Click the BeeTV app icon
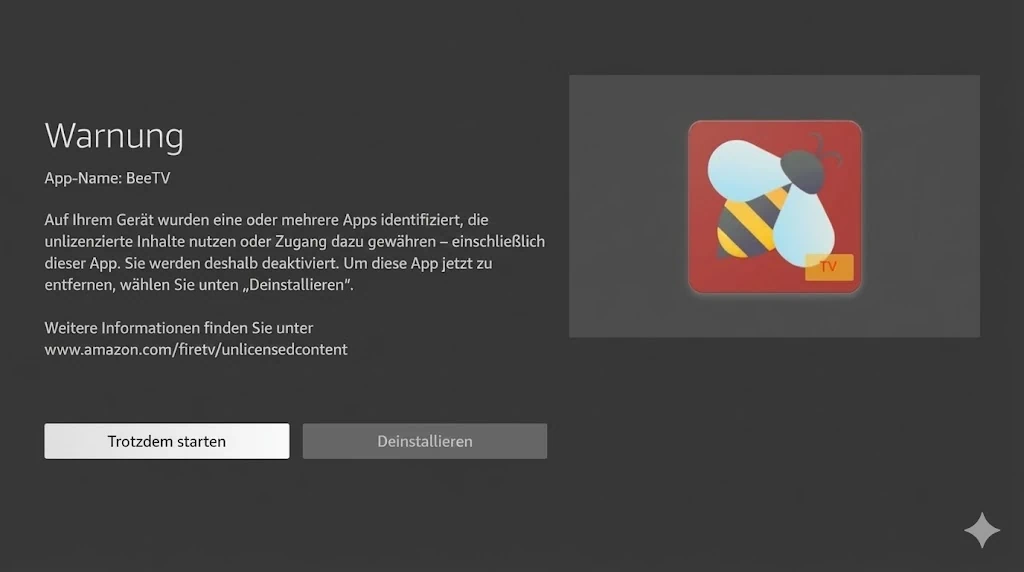The width and height of the screenshot is (1024, 572). point(775,206)
